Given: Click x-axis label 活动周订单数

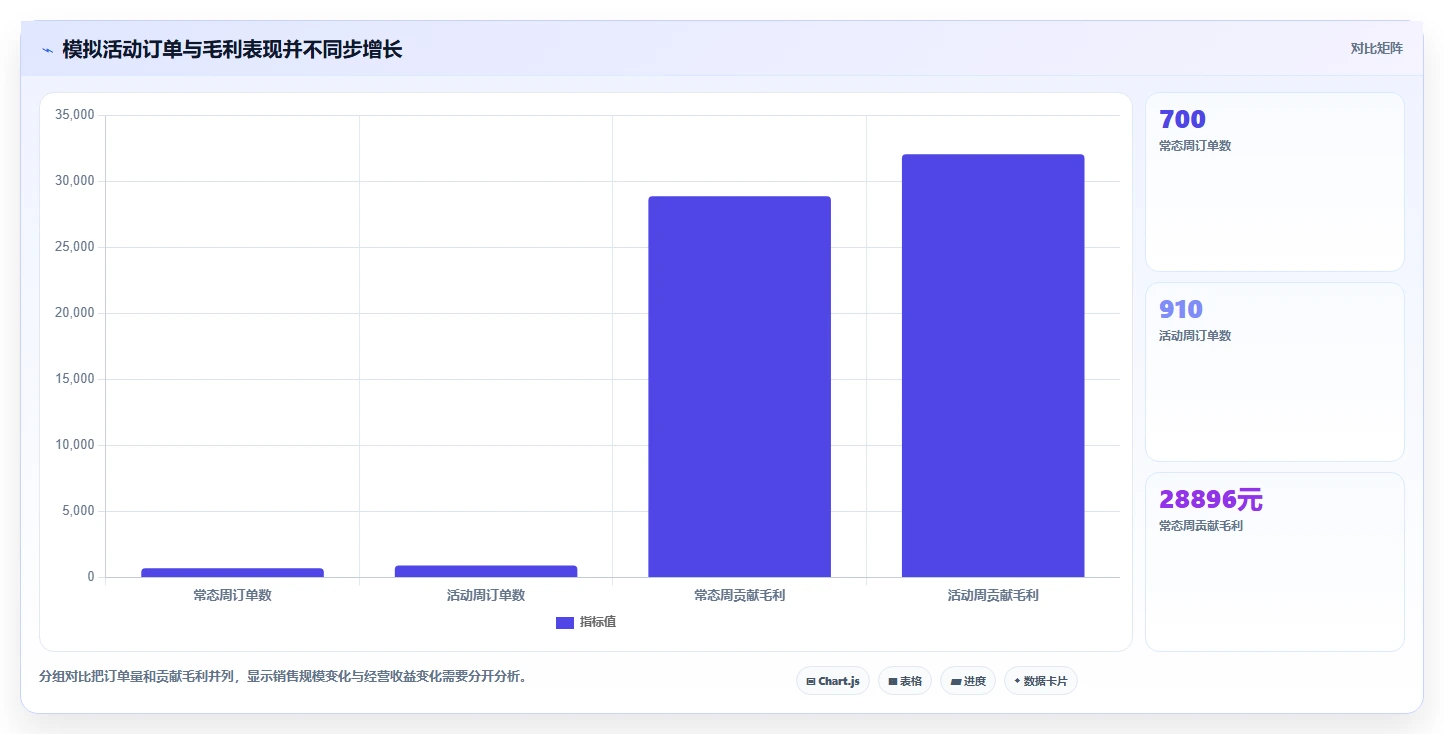Looking at the screenshot, I should tap(486, 595).
